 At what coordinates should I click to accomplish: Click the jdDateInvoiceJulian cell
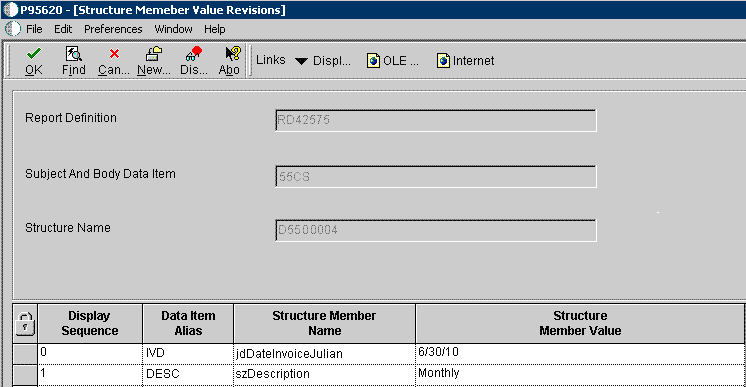coord(324,354)
